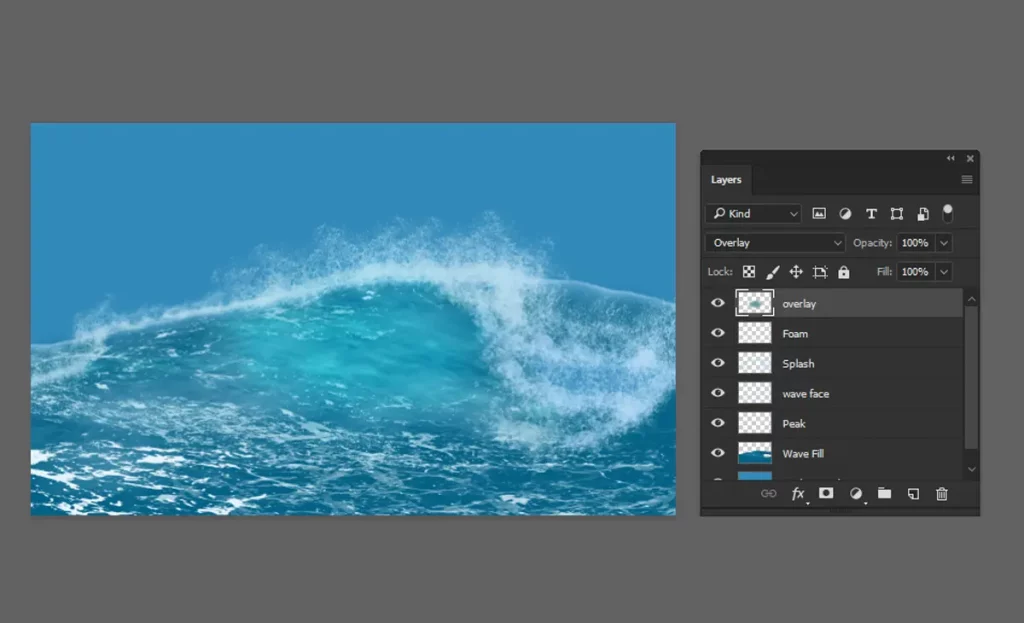The height and width of the screenshot is (623, 1024).
Task: Open the layer blend mode dropdown
Action: pos(775,242)
